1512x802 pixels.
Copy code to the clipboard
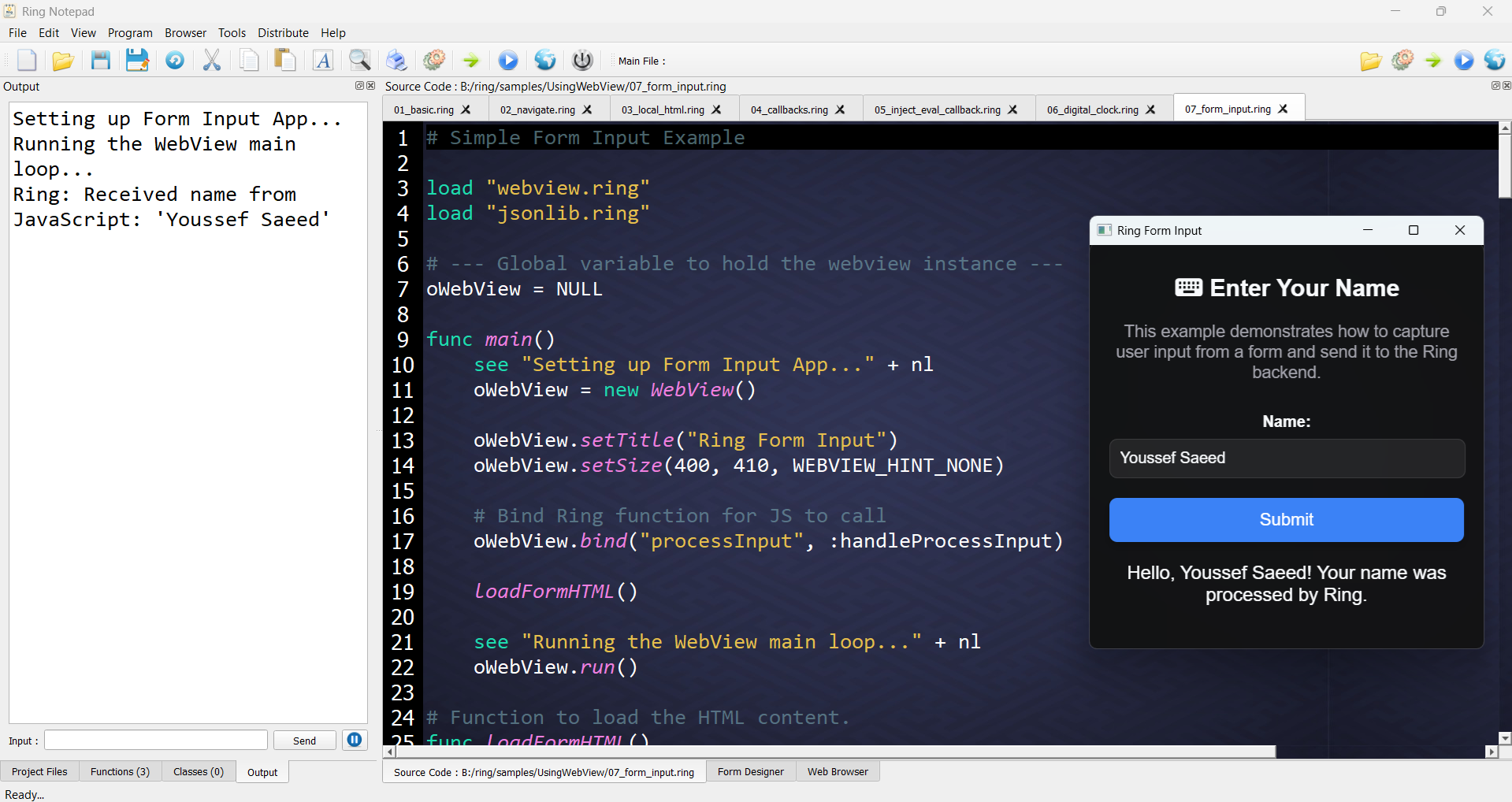pos(249,60)
